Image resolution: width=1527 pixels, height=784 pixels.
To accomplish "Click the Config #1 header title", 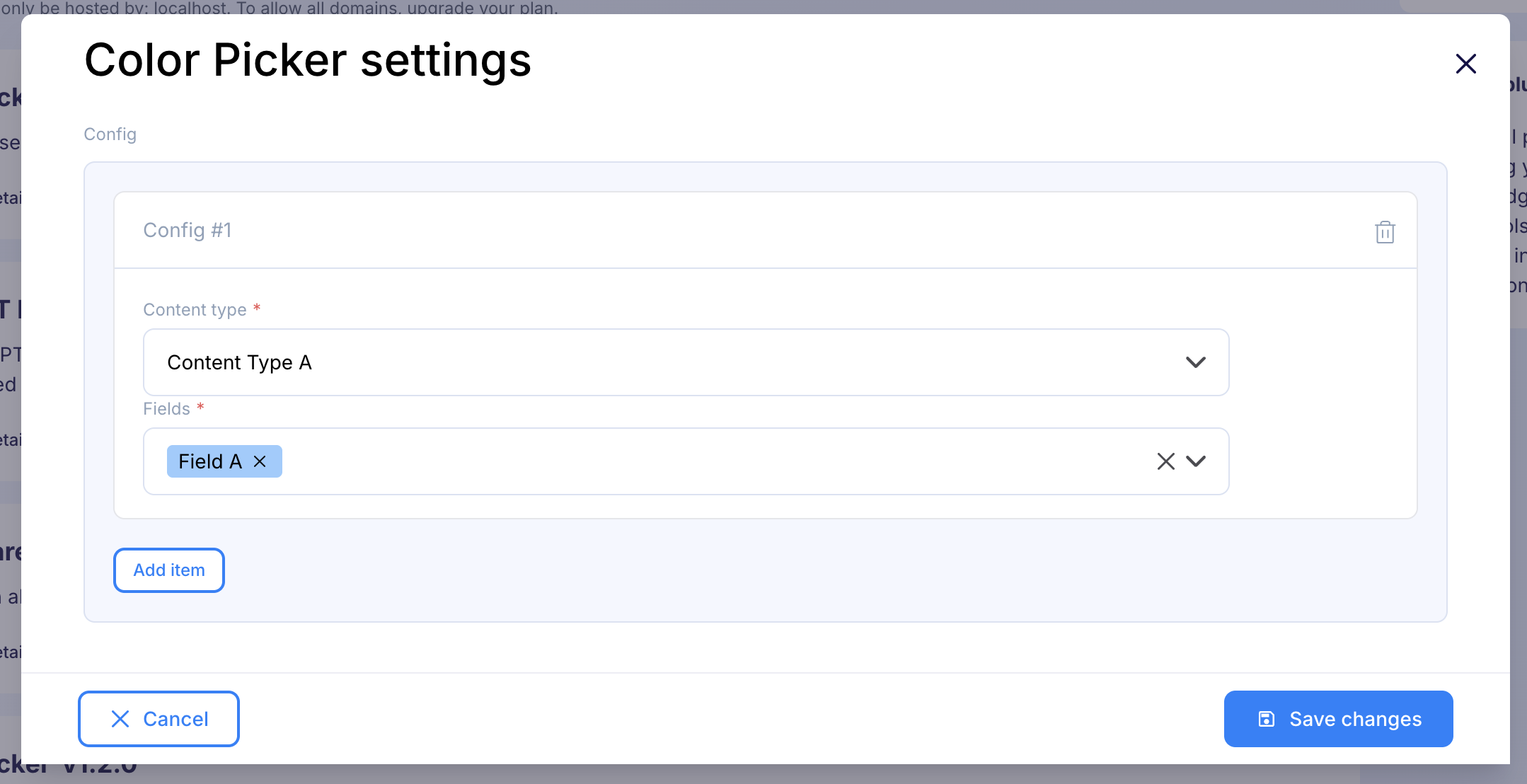I will coord(187,230).
